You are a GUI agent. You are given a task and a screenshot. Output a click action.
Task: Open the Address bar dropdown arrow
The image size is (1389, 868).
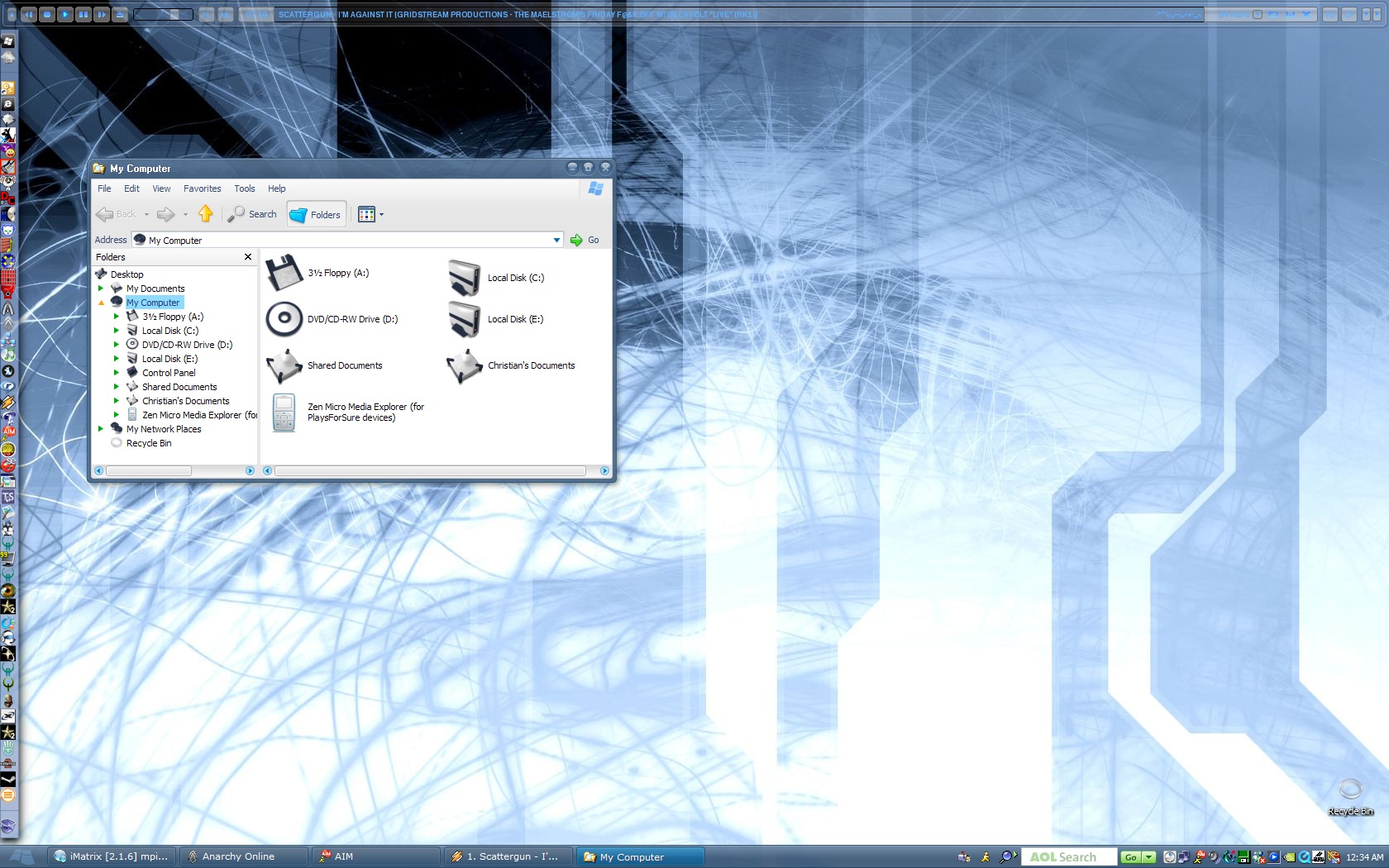556,241
